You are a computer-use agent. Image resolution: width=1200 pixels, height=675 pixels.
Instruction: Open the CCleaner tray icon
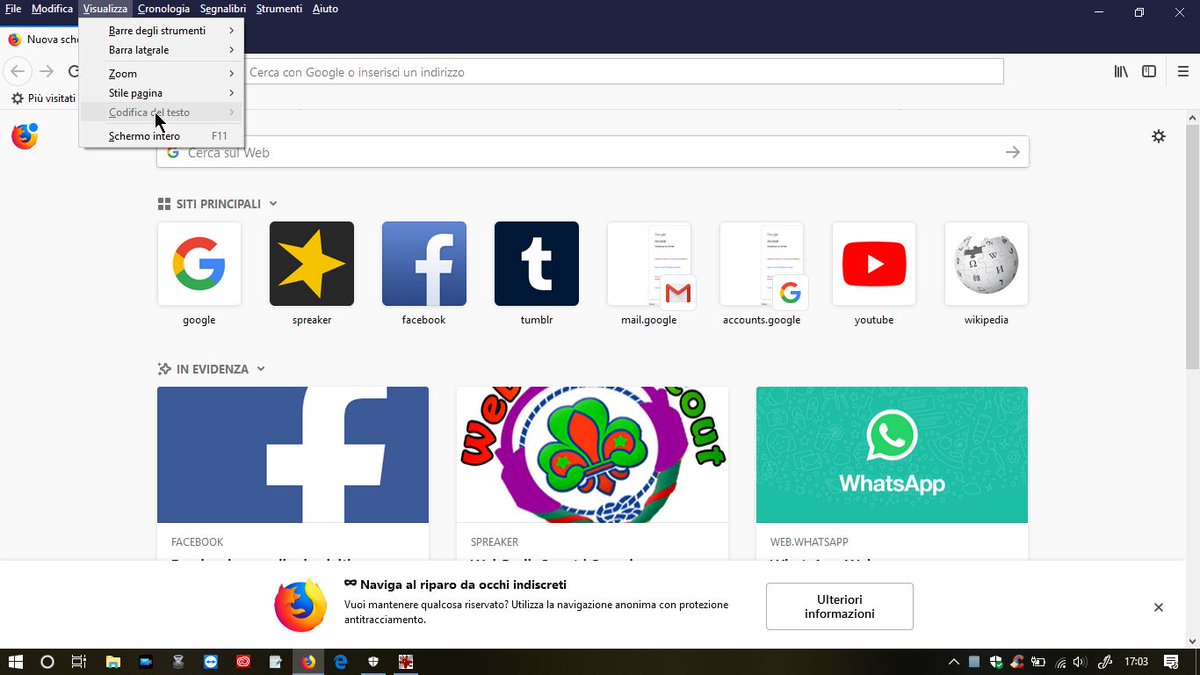click(1017, 662)
